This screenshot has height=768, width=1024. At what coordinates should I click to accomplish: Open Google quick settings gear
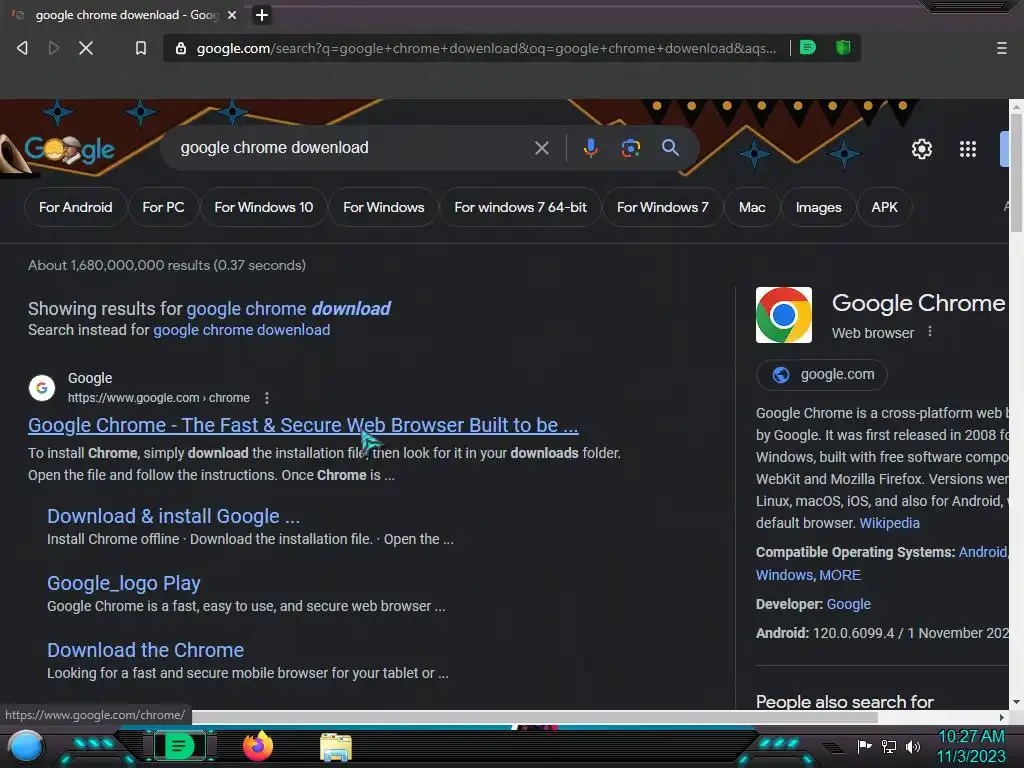click(x=921, y=149)
